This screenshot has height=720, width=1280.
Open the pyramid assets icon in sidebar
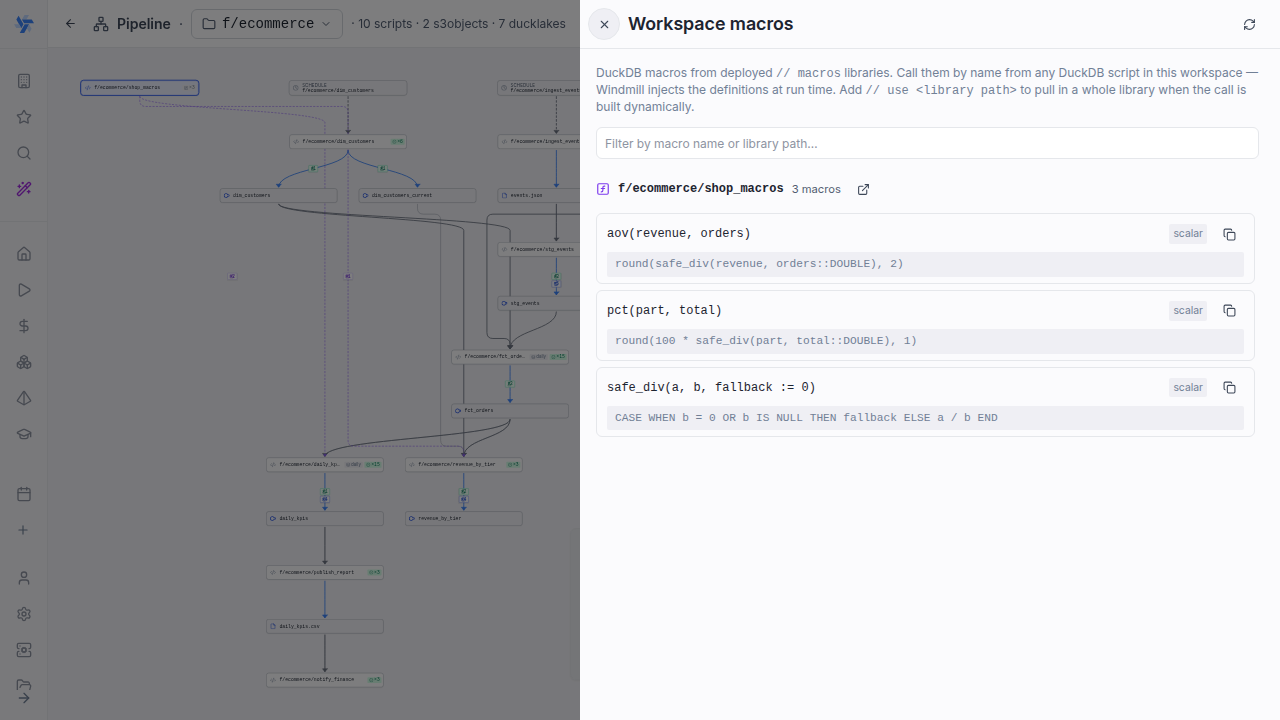[x=24, y=398]
